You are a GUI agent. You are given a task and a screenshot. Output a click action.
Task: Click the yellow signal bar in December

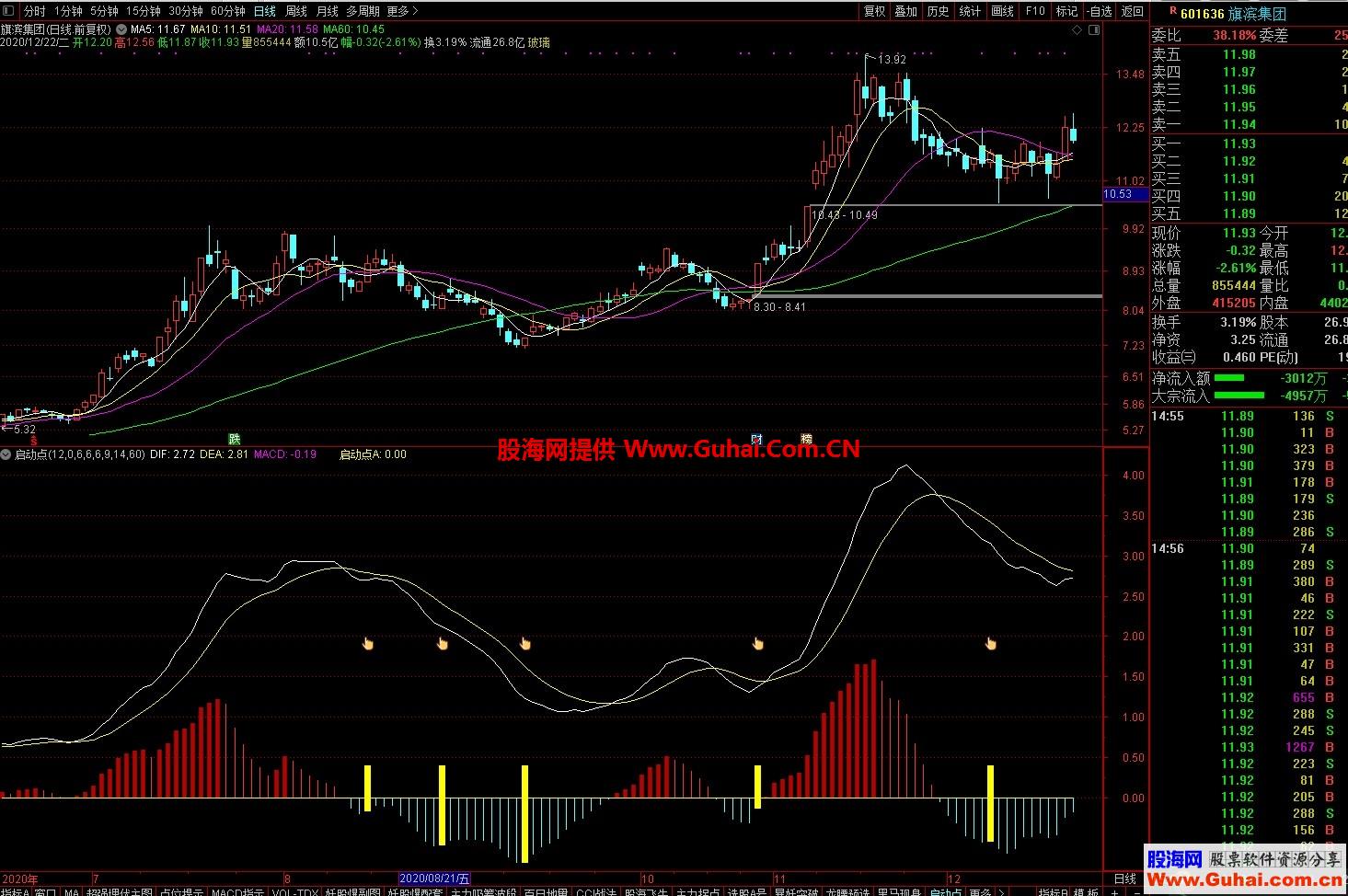991,803
